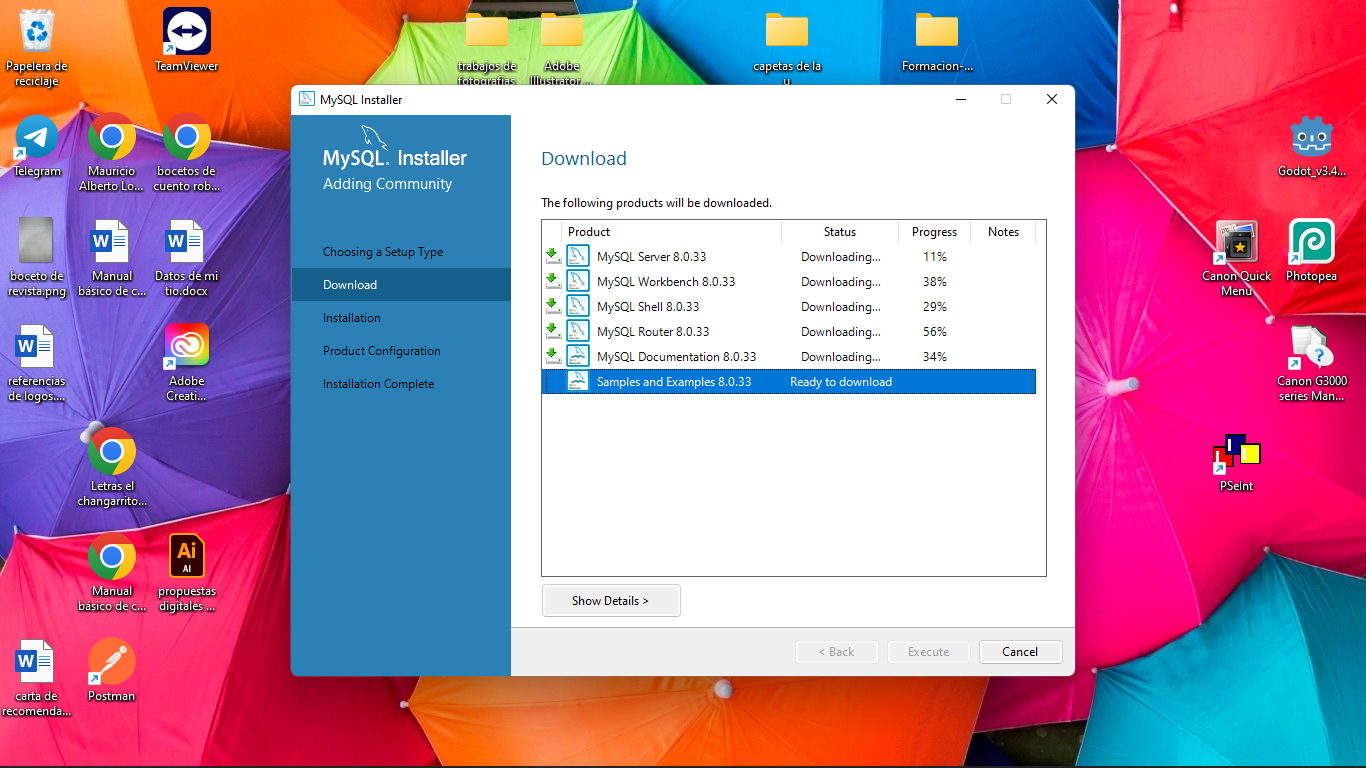Open the Canon G3000 series Manual shortcut
Viewport: 1366px width, 768px height.
pos(1312,362)
